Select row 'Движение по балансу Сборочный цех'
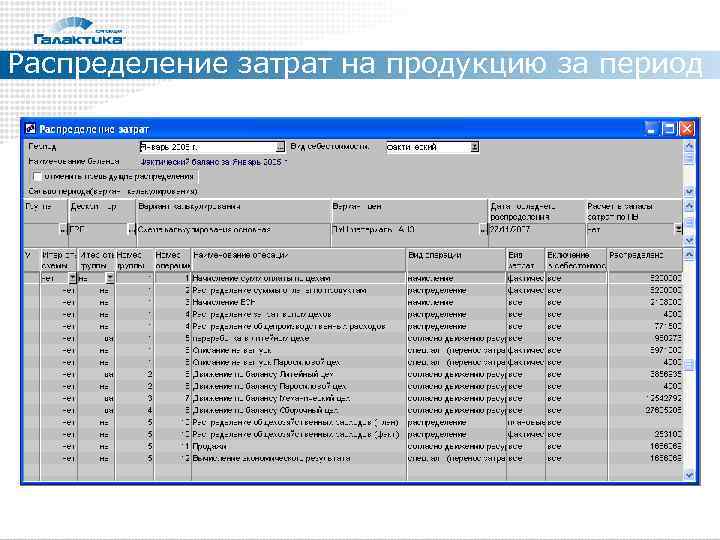The height and width of the screenshot is (540, 720). click(x=353, y=410)
